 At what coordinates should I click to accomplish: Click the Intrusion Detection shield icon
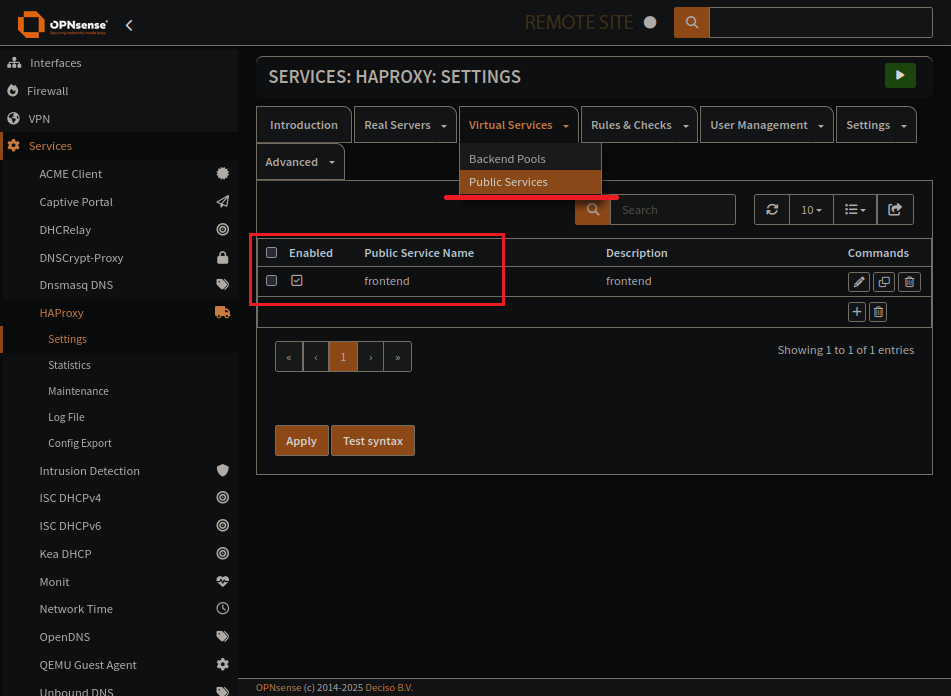tap(223, 470)
